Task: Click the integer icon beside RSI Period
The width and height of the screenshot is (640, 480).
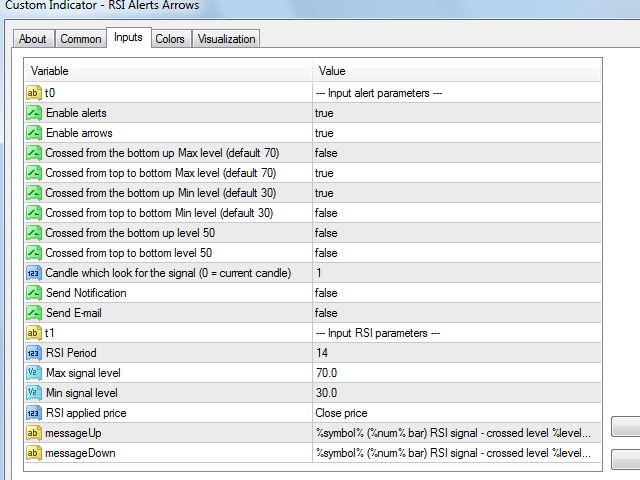Action: click(x=34, y=353)
